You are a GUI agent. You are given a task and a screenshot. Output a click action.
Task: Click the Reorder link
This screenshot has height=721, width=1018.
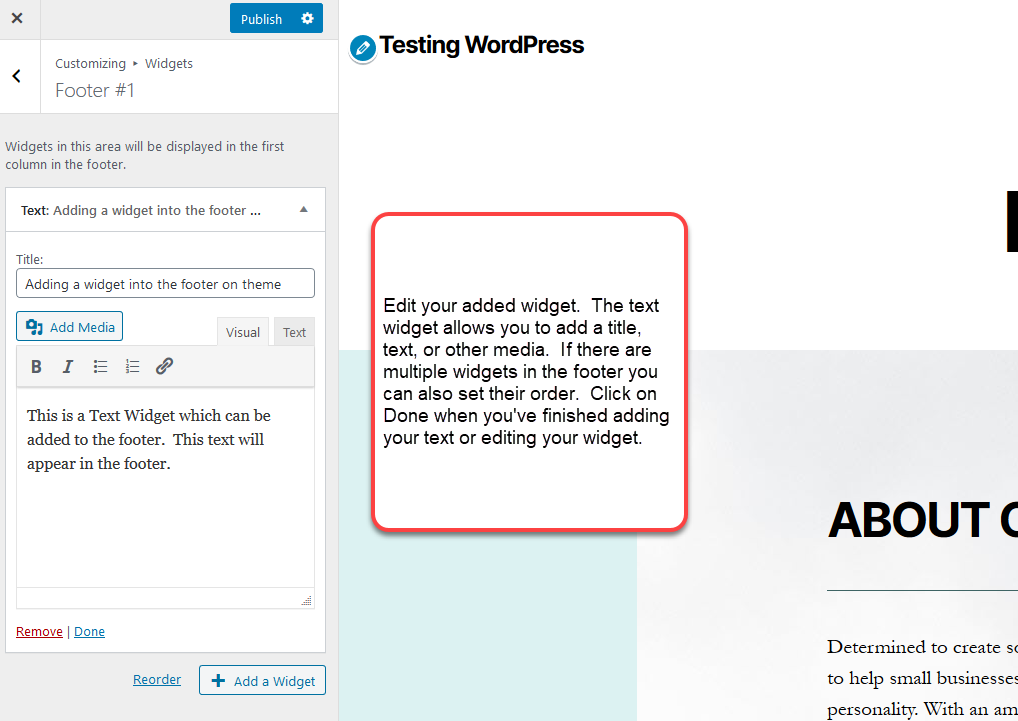point(157,679)
